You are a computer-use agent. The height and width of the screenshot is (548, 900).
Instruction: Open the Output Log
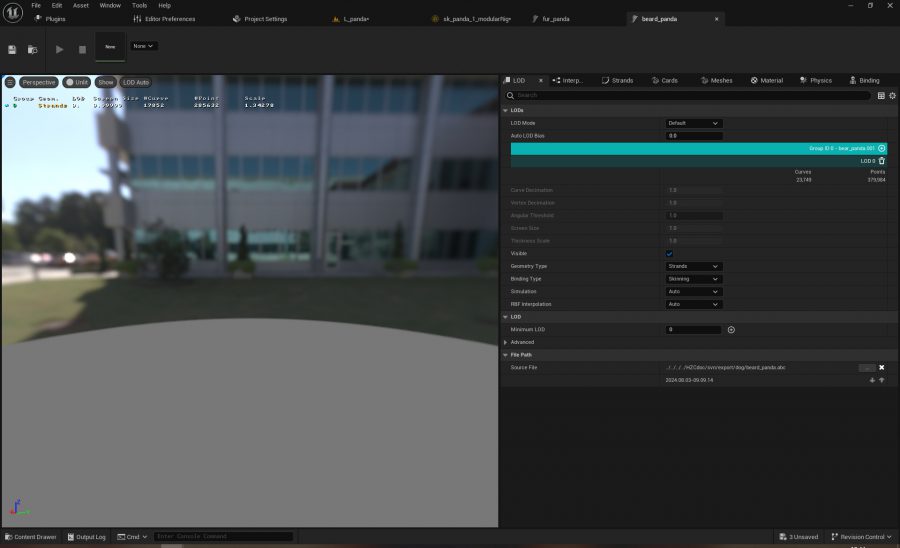click(87, 537)
